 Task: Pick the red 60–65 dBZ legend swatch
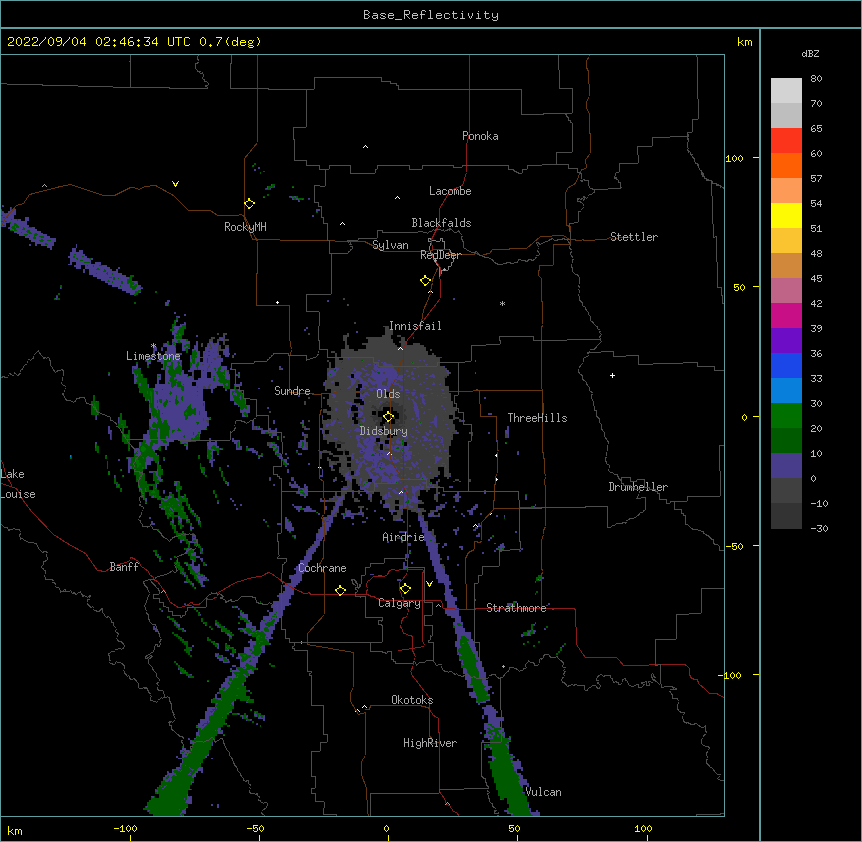pos(786,140)
